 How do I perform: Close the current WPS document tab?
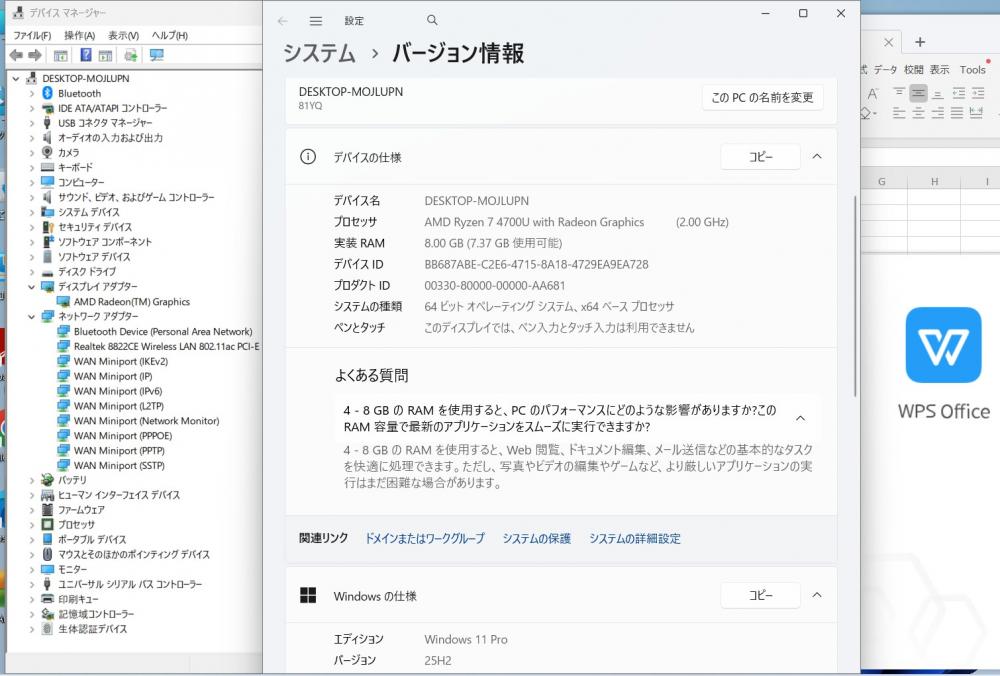[888, 43]
